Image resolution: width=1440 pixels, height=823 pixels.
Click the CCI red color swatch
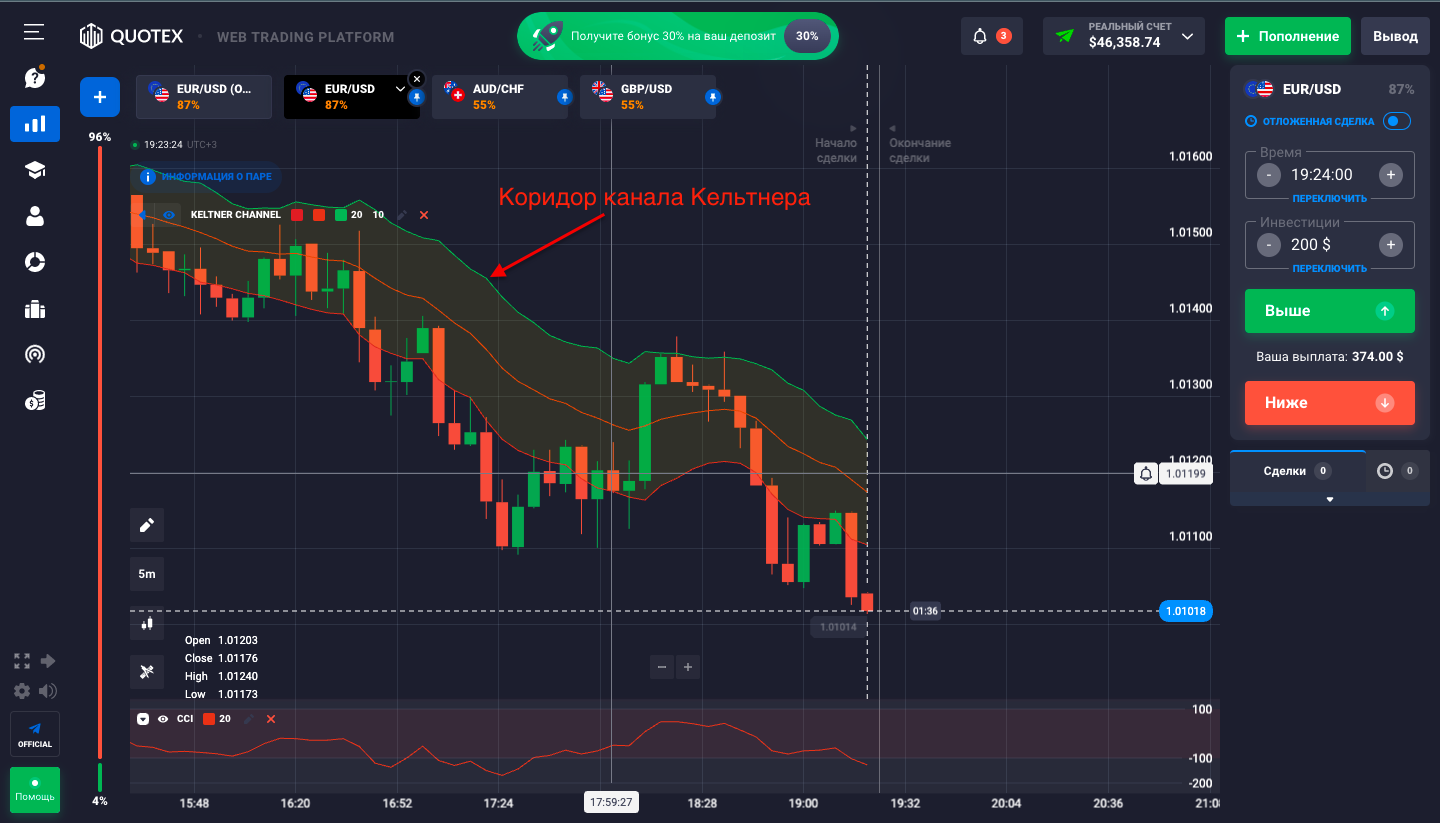tap(209, 719)
